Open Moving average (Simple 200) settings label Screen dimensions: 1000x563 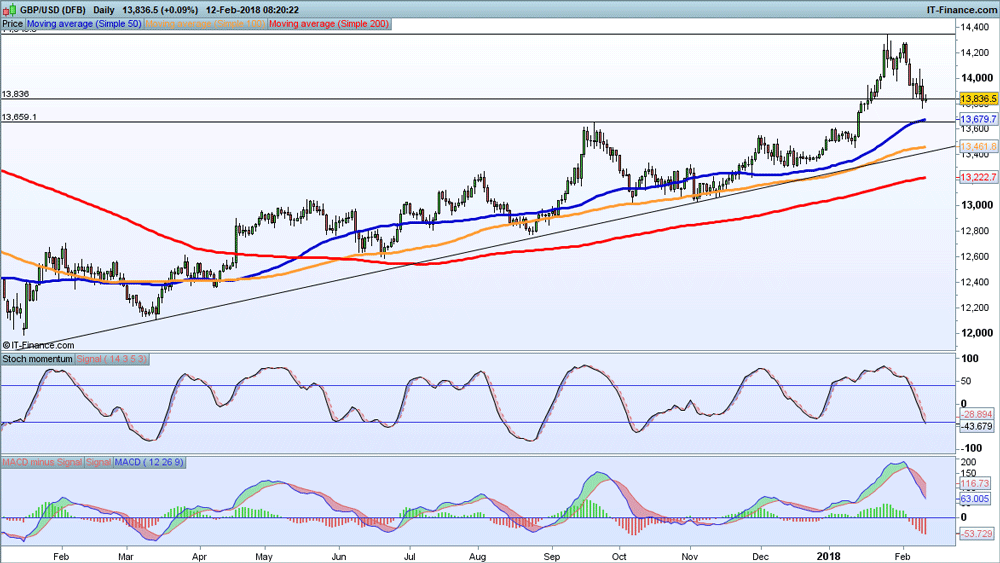click(x=329, y=24)
